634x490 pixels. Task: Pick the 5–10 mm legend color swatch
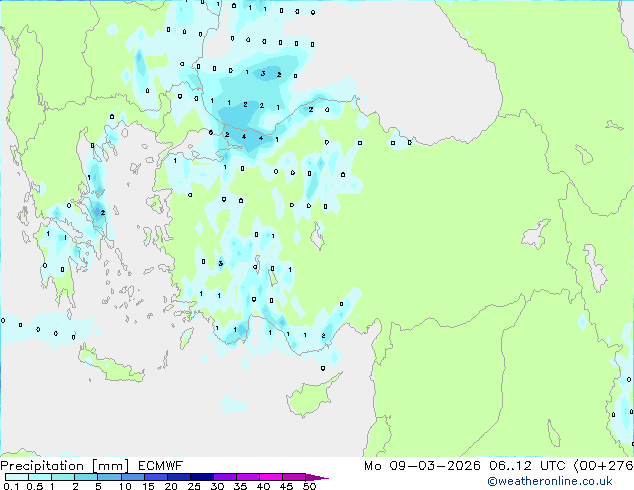[109, 477]
